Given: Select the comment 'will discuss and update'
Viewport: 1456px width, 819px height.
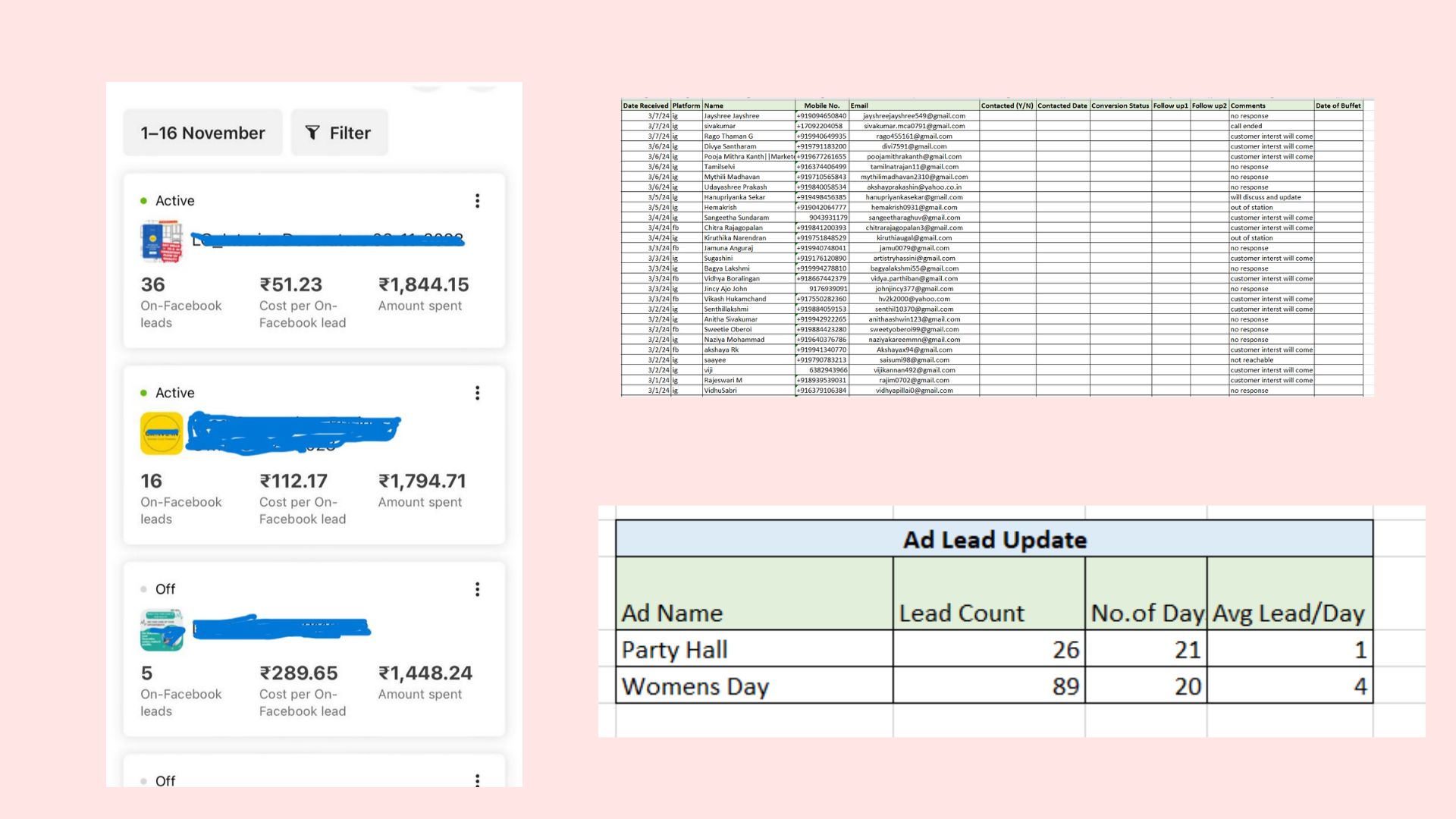Looking at the screenshot, I should 1266,197.
